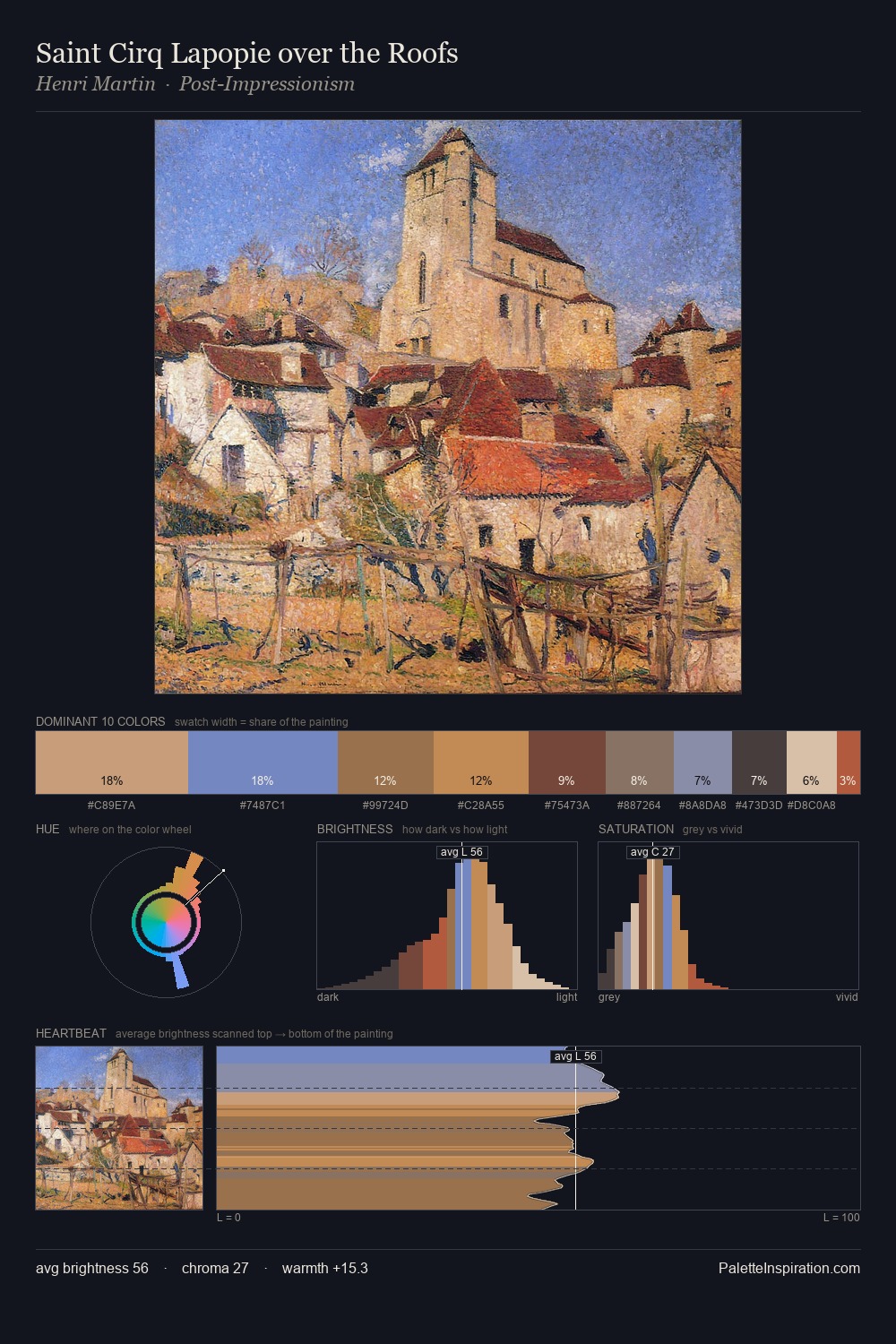Click 'chroma 27' in the footer
Screen dimensions: 896x1344
click(x=215, y=1268)
